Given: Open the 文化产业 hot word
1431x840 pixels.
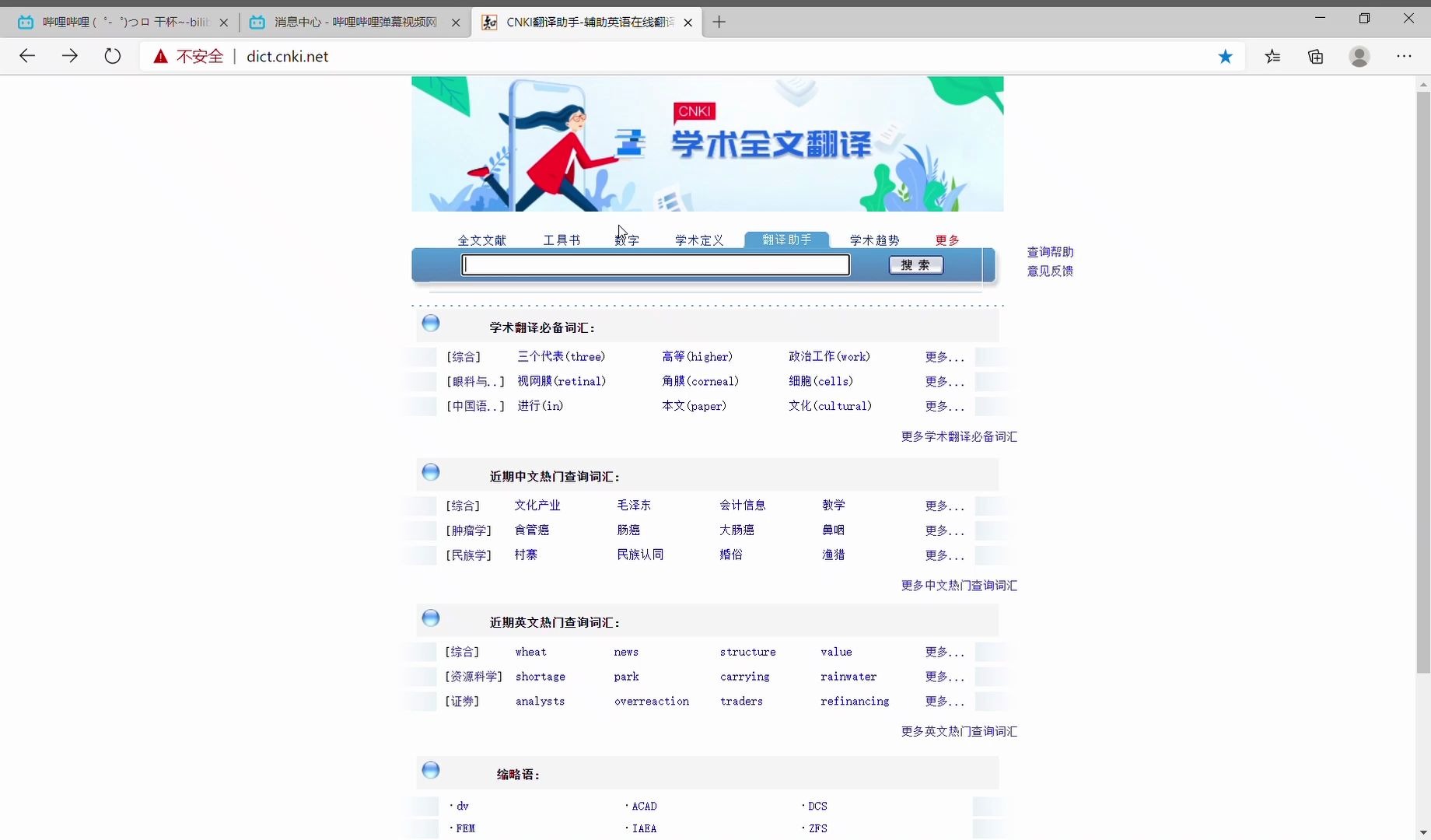Looking at the screenshot, I should tap(537, 506).
